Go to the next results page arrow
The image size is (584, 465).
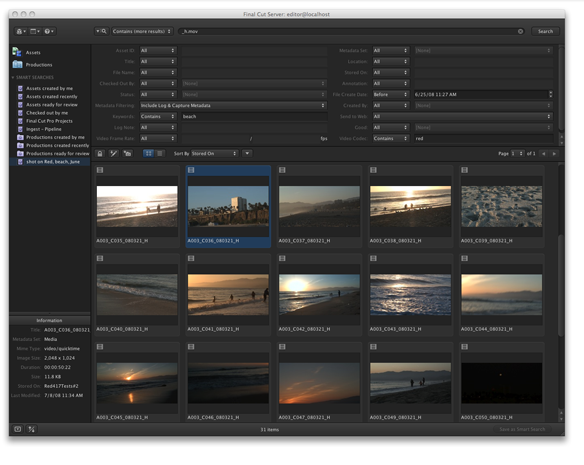[554, 154]
